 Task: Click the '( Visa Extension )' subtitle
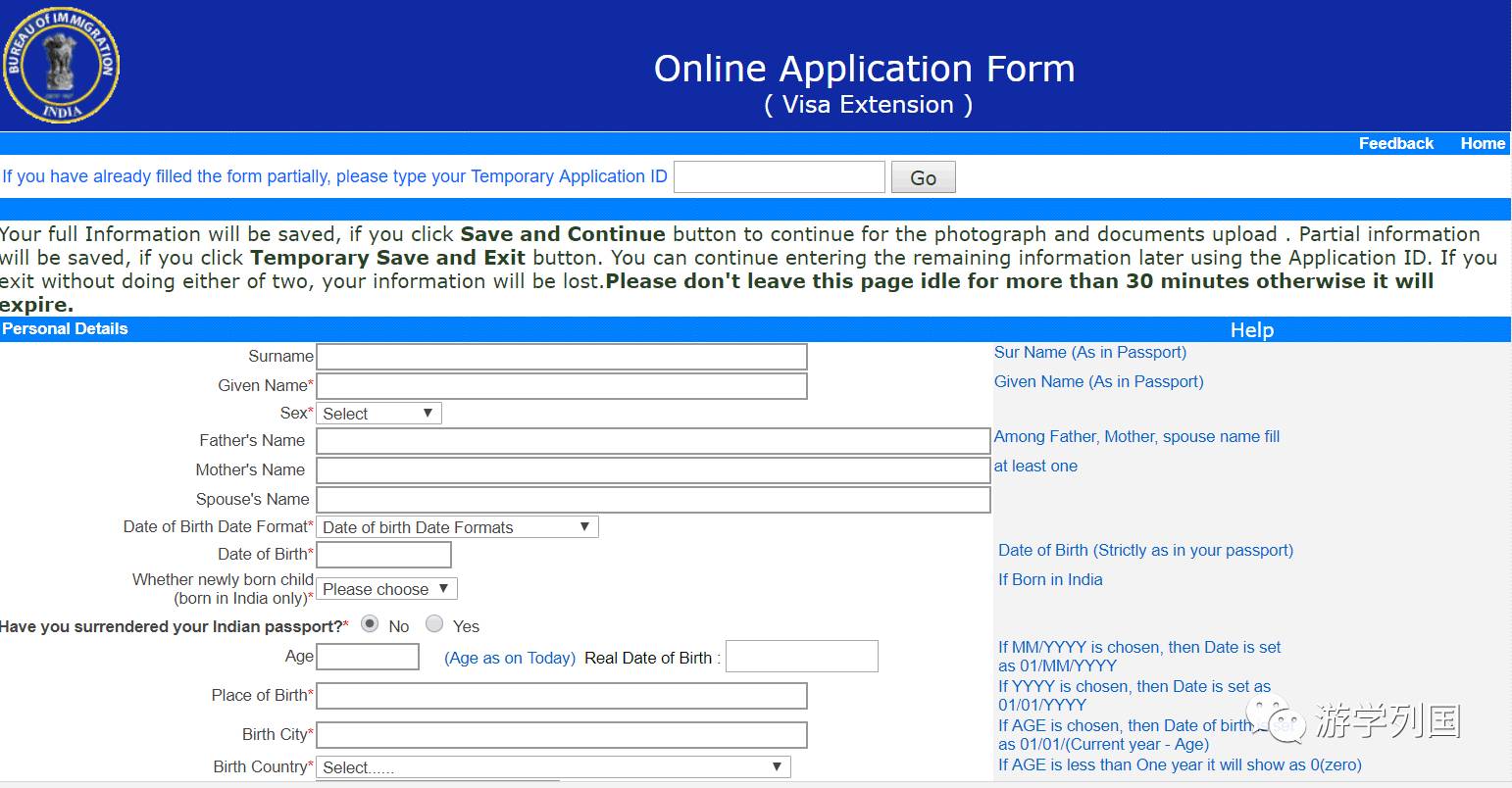tap(869, 105)
